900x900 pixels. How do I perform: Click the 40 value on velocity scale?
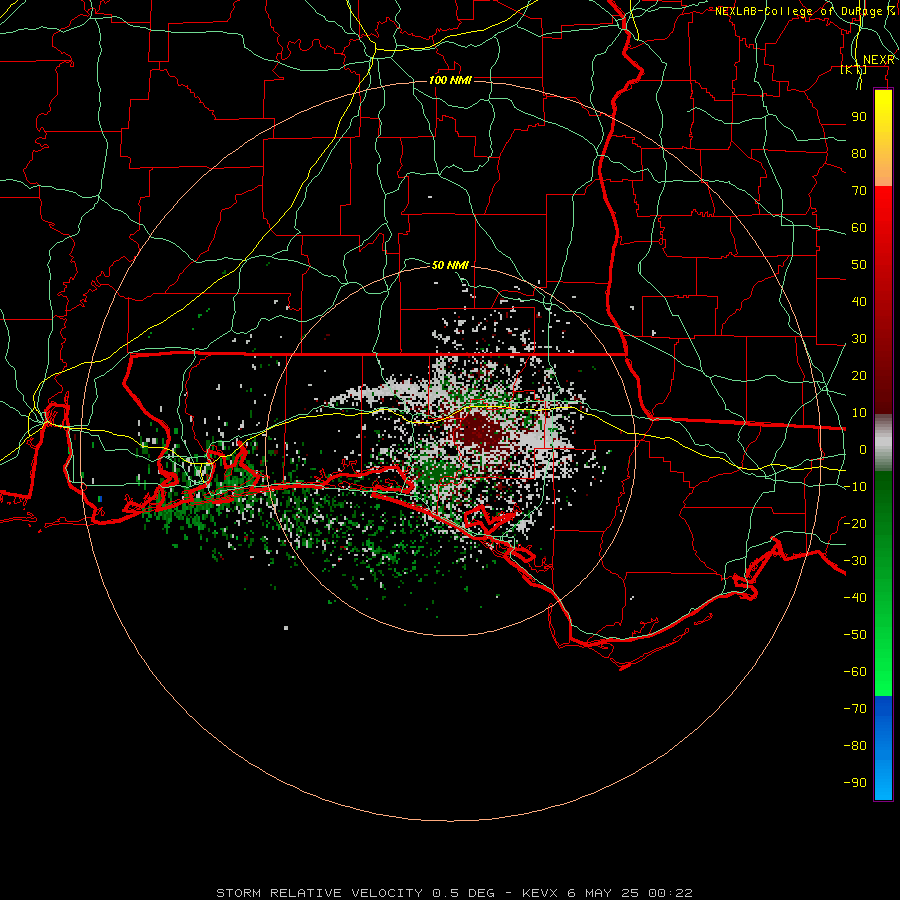point(859,302)
